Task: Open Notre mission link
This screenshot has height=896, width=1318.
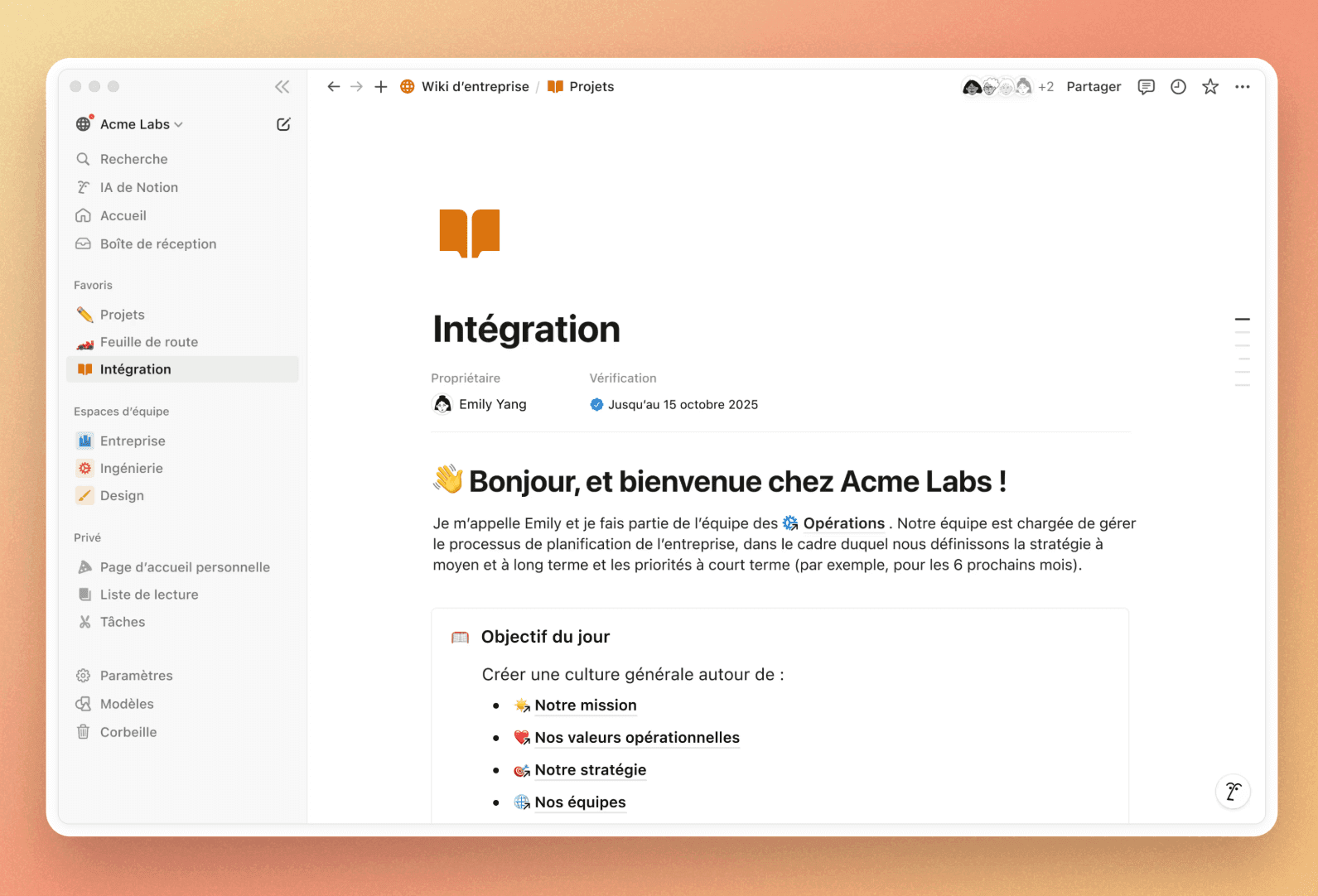Action: [576, 706]
